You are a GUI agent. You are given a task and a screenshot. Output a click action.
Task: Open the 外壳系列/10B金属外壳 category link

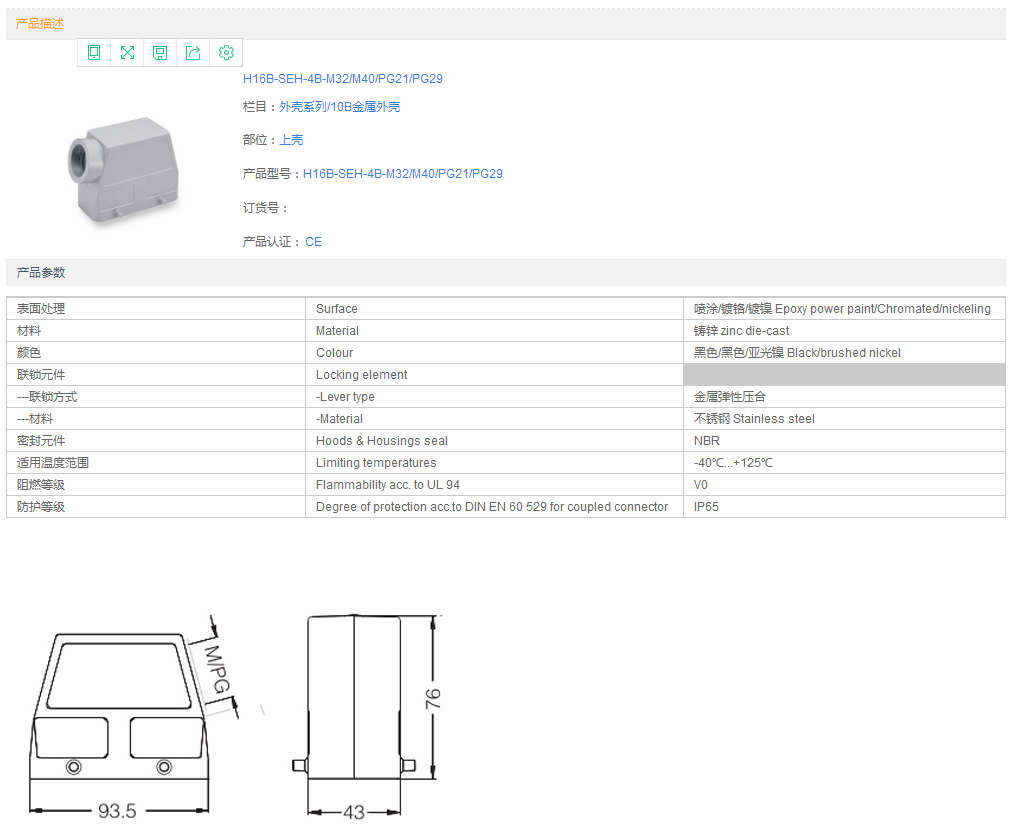[339, 107]
